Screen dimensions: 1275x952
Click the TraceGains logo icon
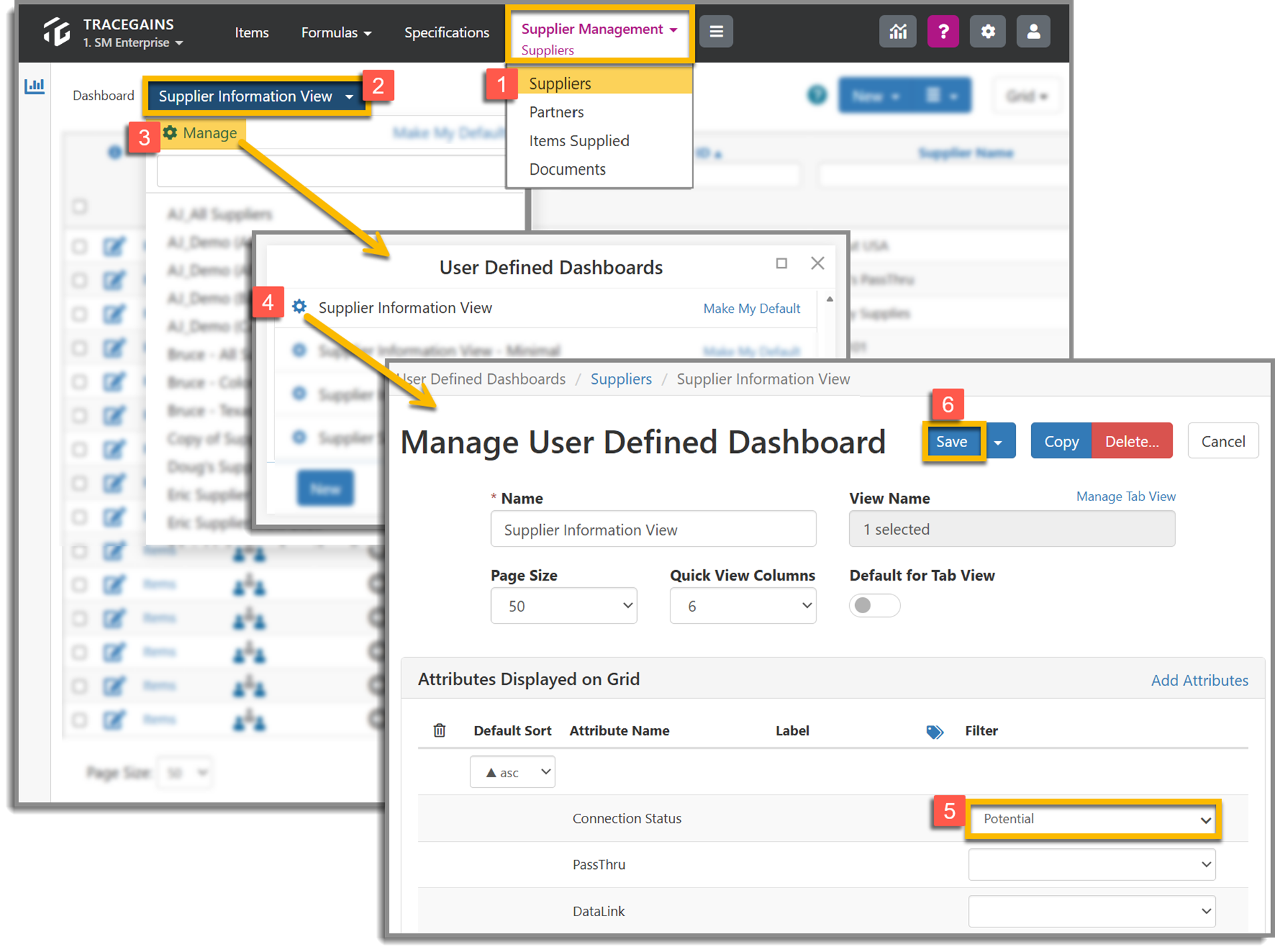click(x=56, y=32)
